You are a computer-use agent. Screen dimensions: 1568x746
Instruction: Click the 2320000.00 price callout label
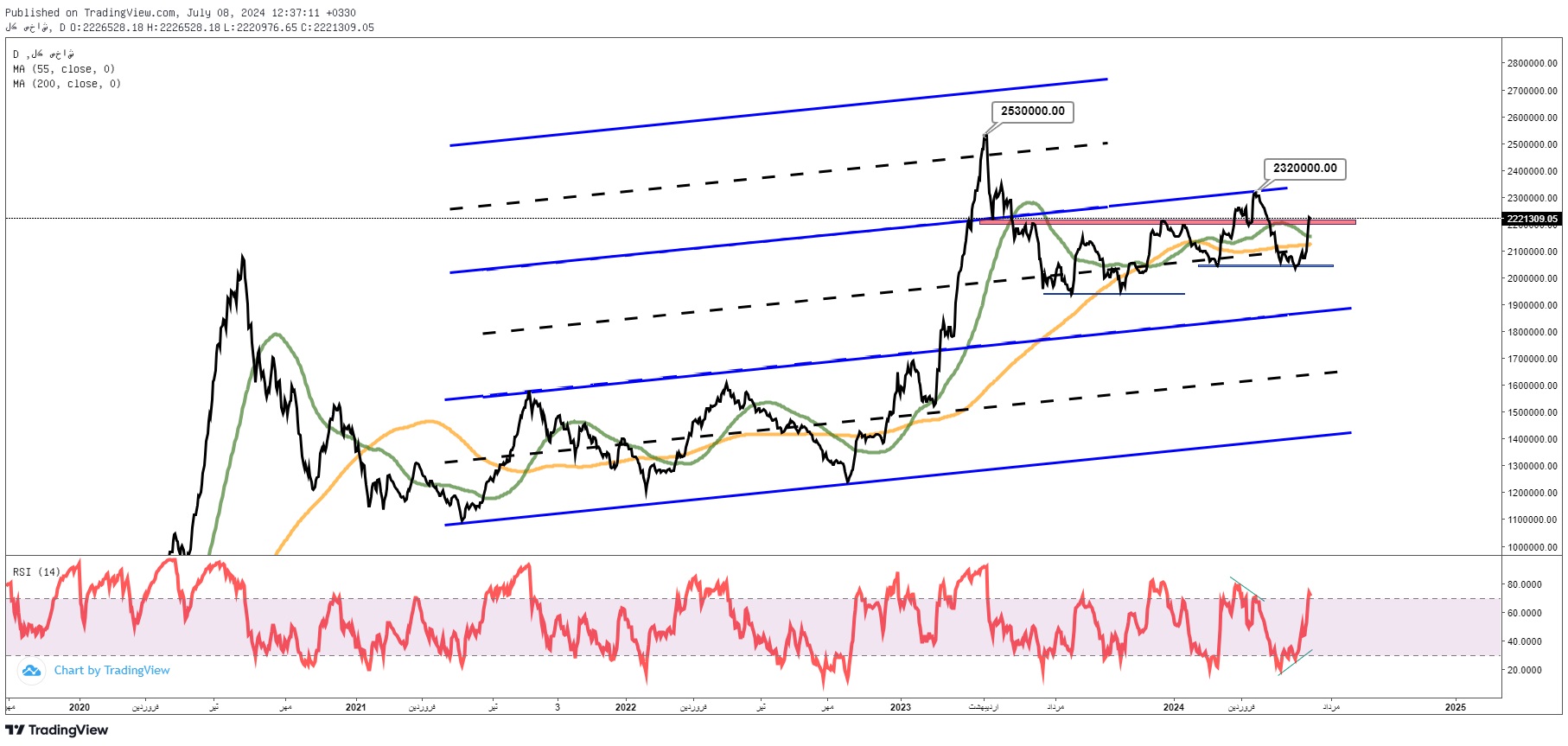[1304, 169]
